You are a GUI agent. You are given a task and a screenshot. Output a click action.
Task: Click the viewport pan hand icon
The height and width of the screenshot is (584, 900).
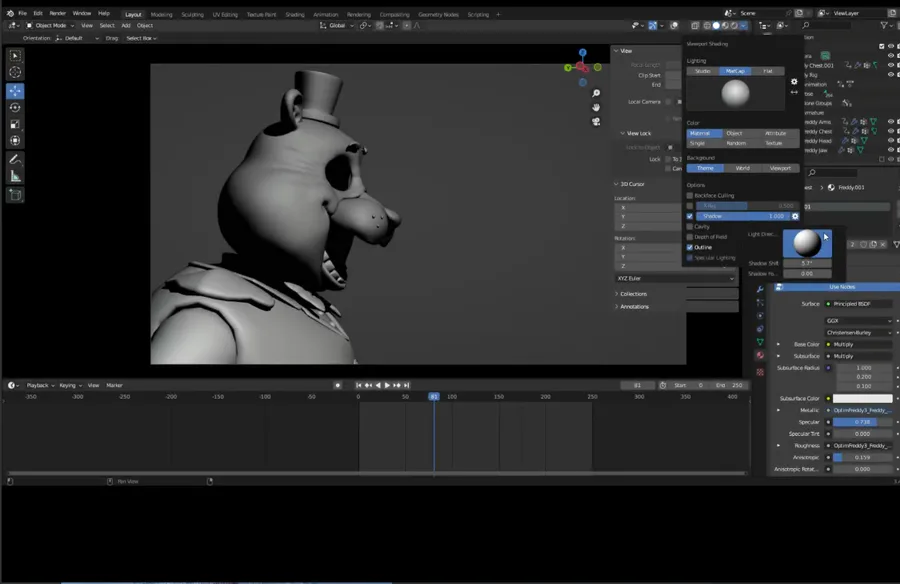tap(596, 107)
